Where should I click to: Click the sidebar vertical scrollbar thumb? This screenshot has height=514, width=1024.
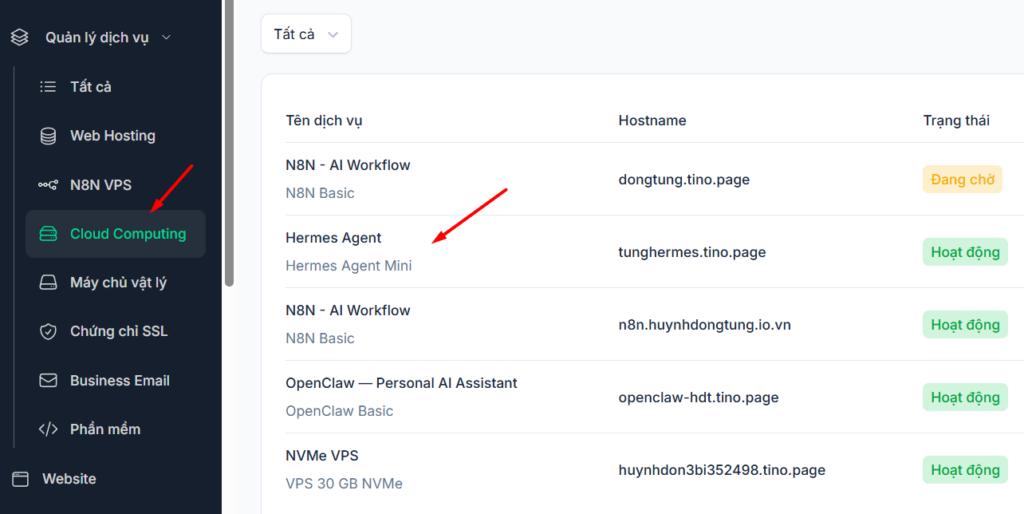(x=229, y=142)
